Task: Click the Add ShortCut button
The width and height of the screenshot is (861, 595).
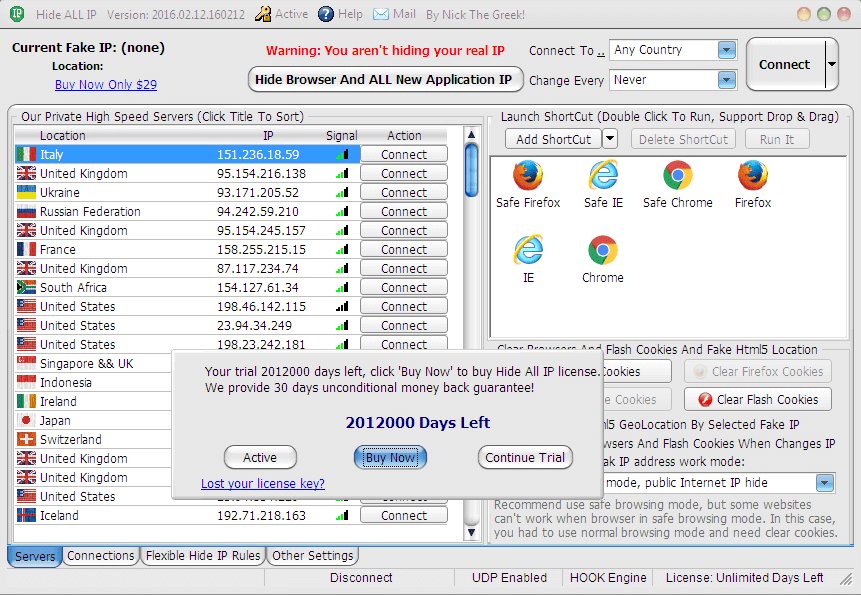Action: [x=554, y=139]
